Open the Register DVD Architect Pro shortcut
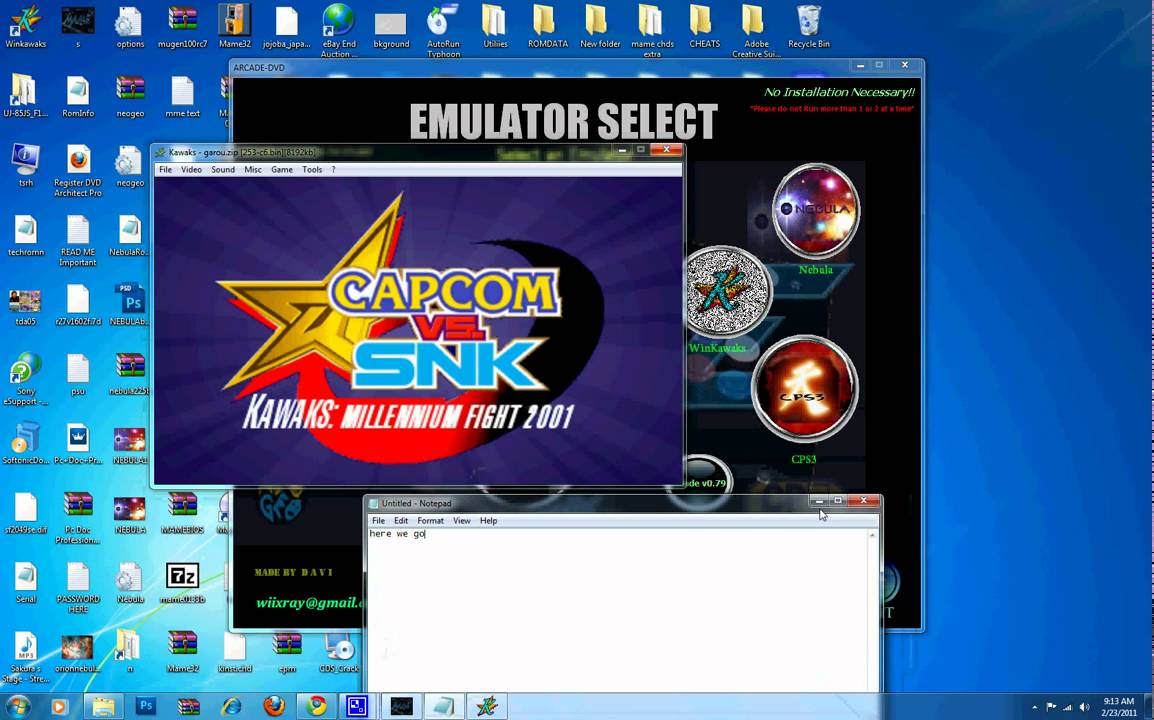1154x720 pixels. (77, 171)
